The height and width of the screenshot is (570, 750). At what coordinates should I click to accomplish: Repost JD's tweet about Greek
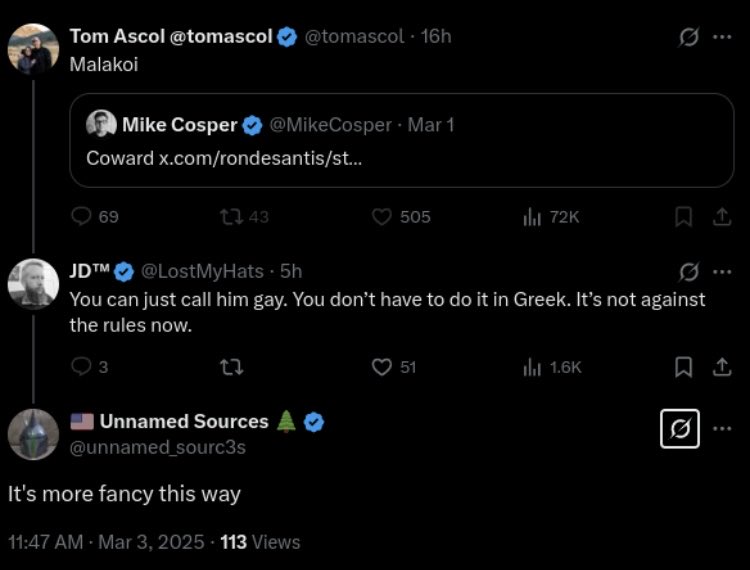point(230,367)
